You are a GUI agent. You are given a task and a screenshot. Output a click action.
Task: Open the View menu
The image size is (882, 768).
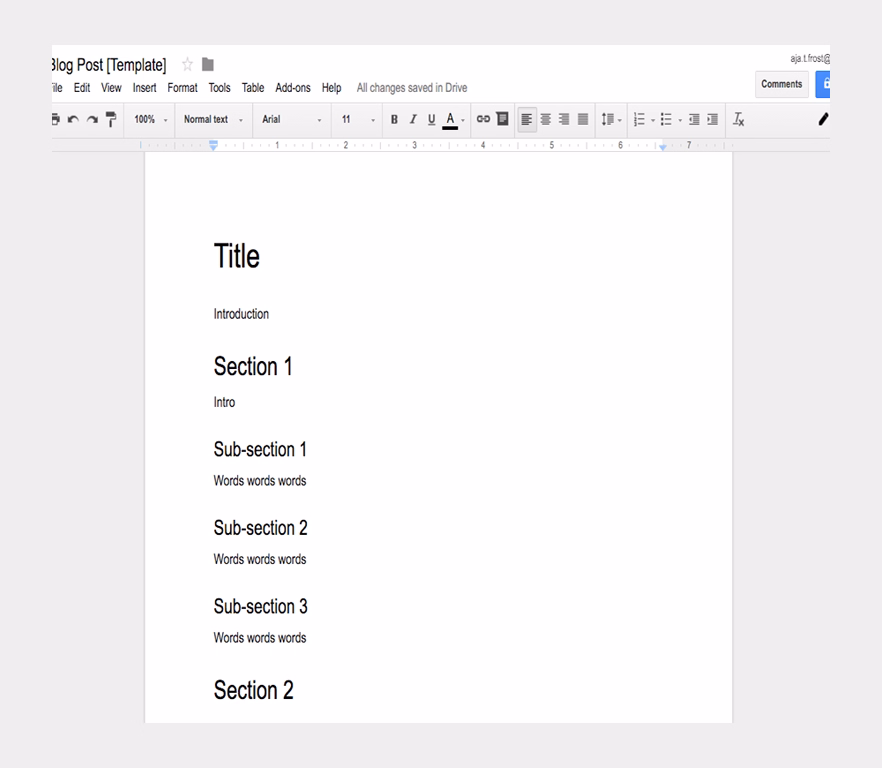111,88
